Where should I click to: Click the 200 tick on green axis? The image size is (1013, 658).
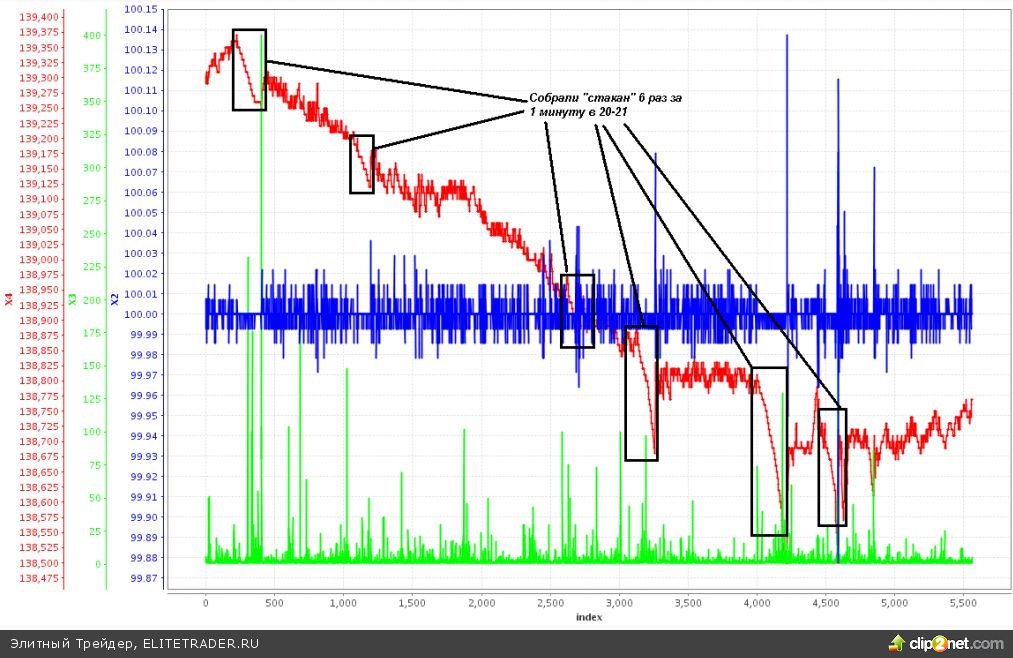(92, 300)
